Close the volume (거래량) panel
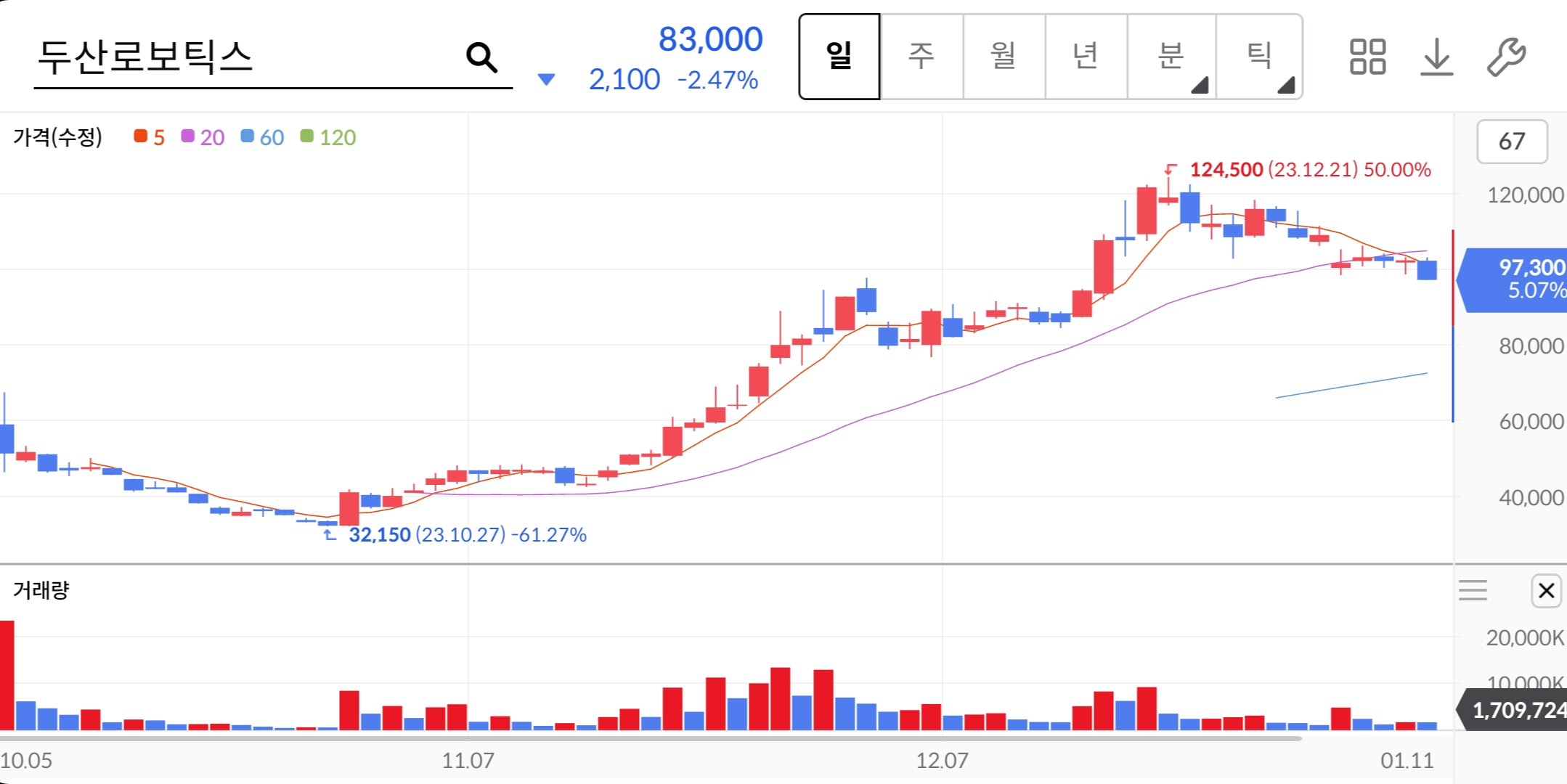 1546,591
